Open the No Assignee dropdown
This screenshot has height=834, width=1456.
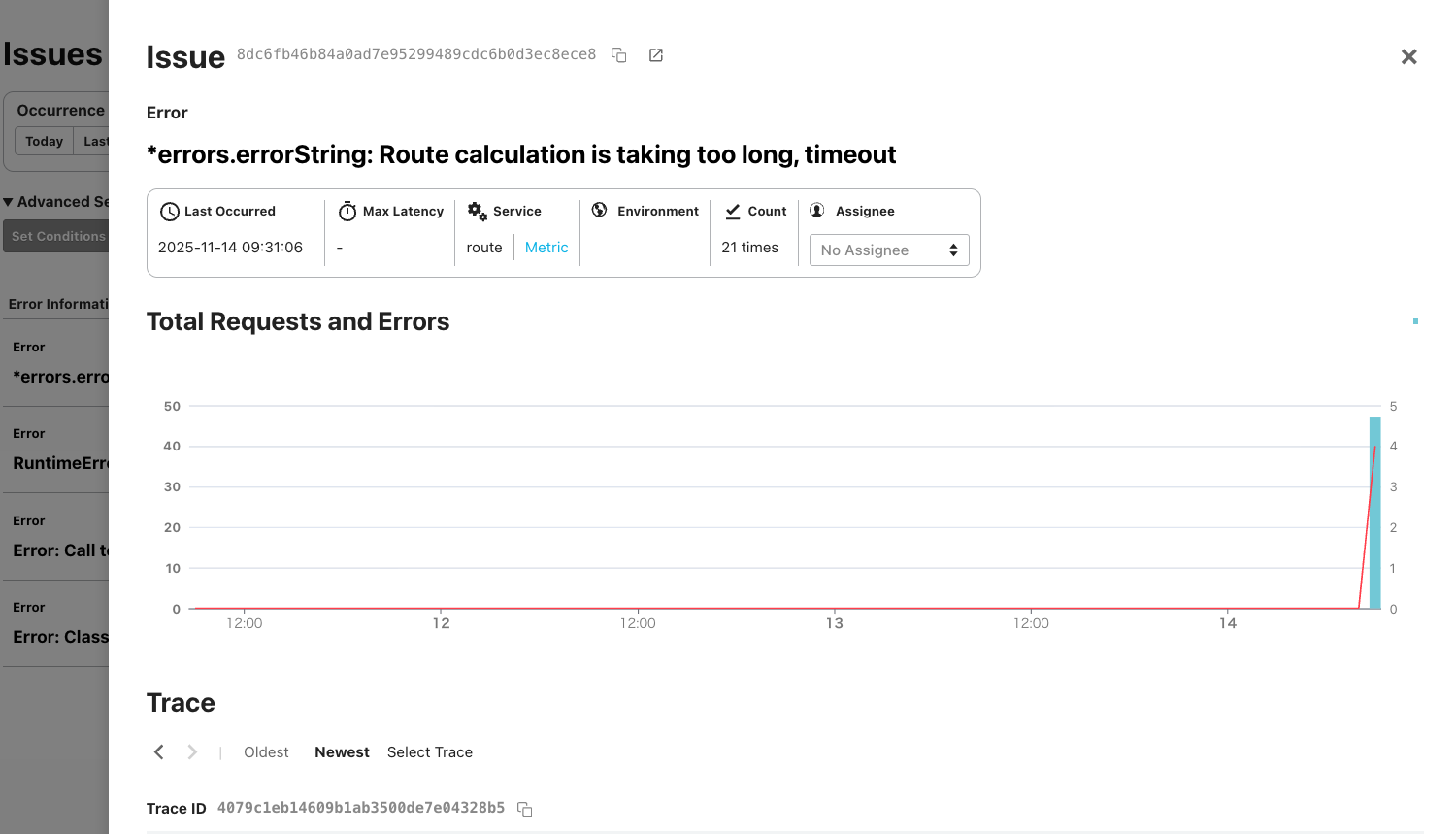(x=889, y=250)
